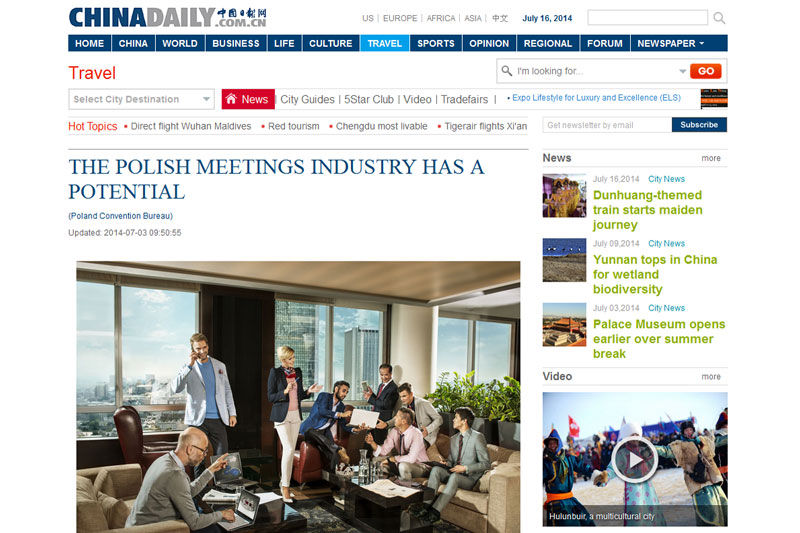Click the Subscribe newsletter button
Image resolution: width=800 pixels, height=533 pixels.
coord(699,124)
